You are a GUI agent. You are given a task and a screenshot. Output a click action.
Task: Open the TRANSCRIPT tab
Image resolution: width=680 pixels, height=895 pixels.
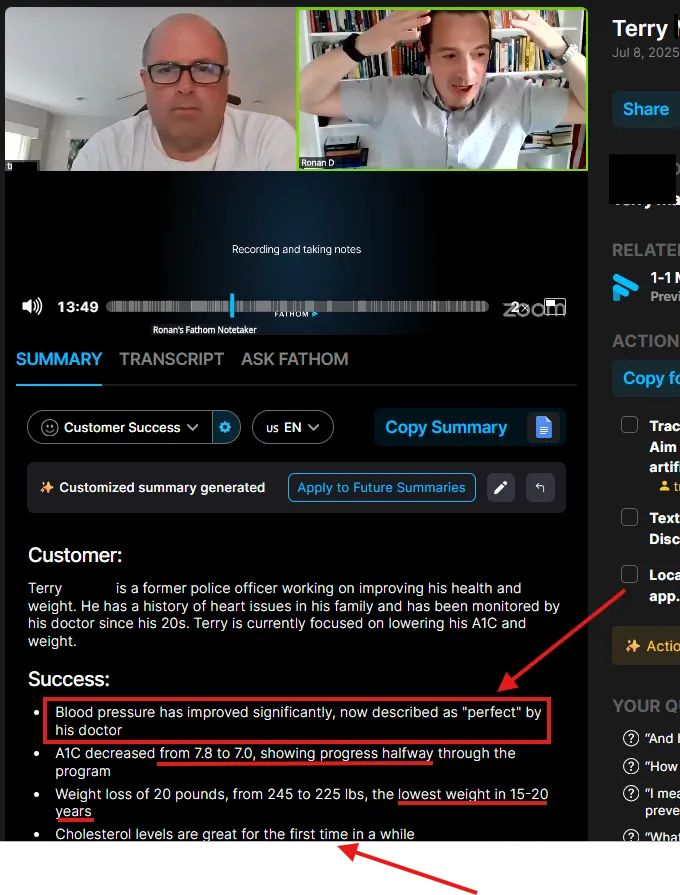(171, 359)
